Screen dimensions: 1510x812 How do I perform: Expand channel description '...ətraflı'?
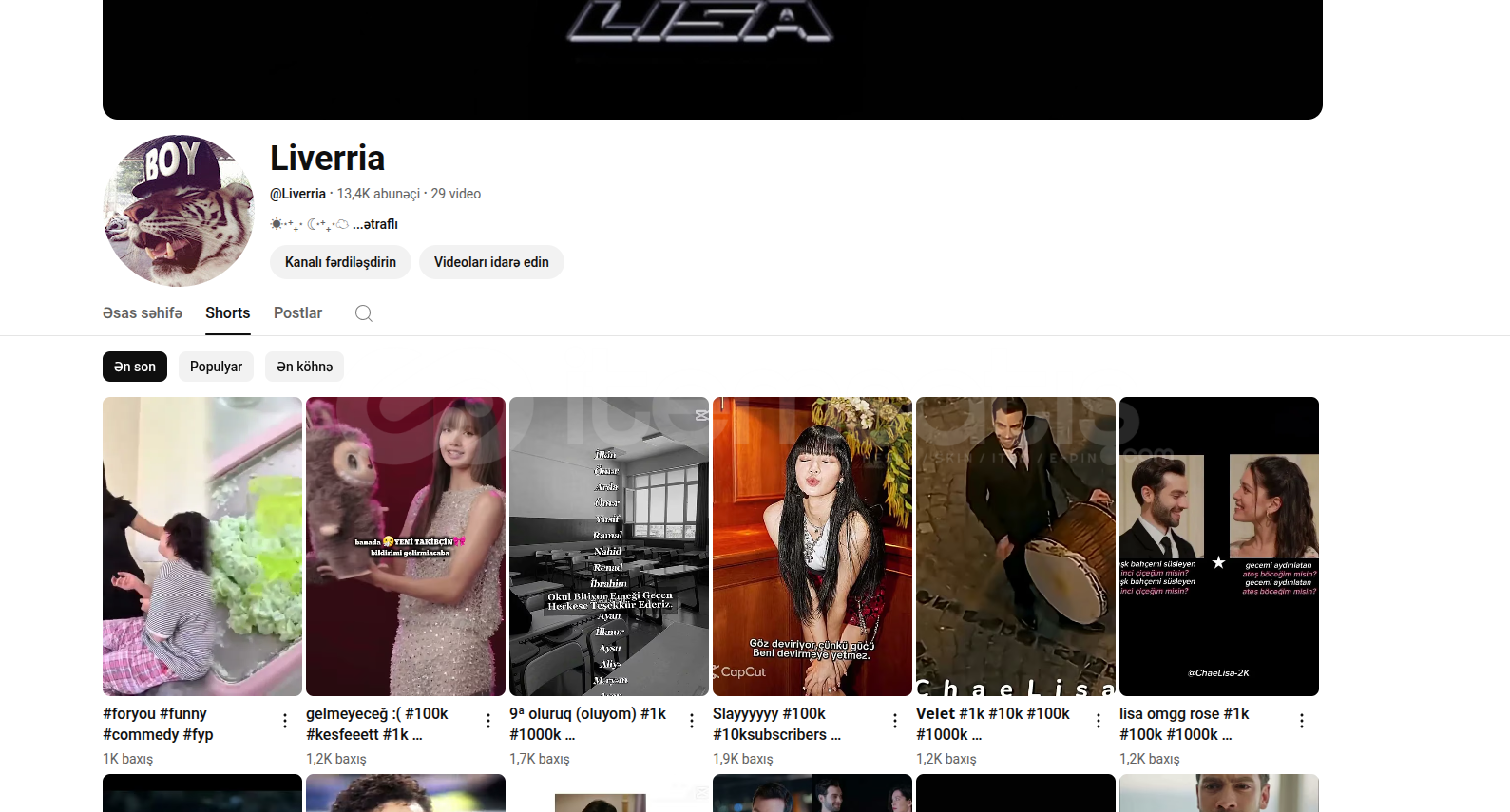click(x=375, y=224)
